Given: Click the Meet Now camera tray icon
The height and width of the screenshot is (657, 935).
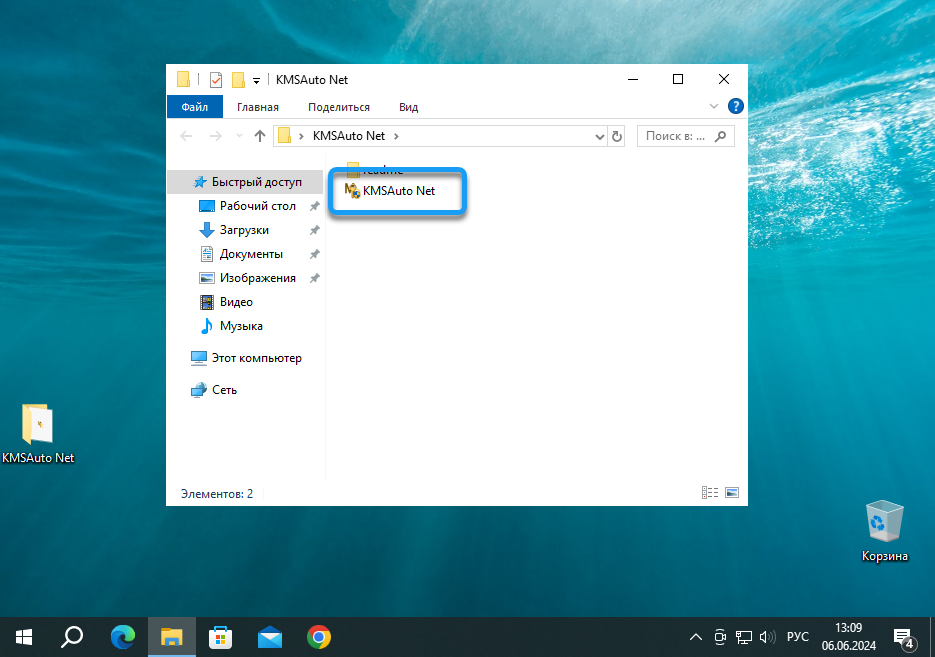Looking at the screenshot, I should pyautogui.click(x=720, y=637).
